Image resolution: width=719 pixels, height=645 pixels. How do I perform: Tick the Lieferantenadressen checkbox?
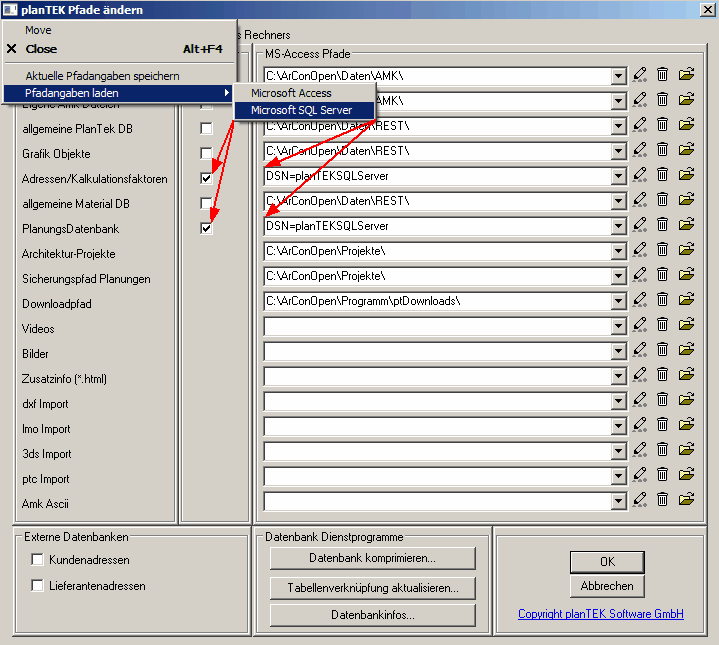(x=38, y=585)
